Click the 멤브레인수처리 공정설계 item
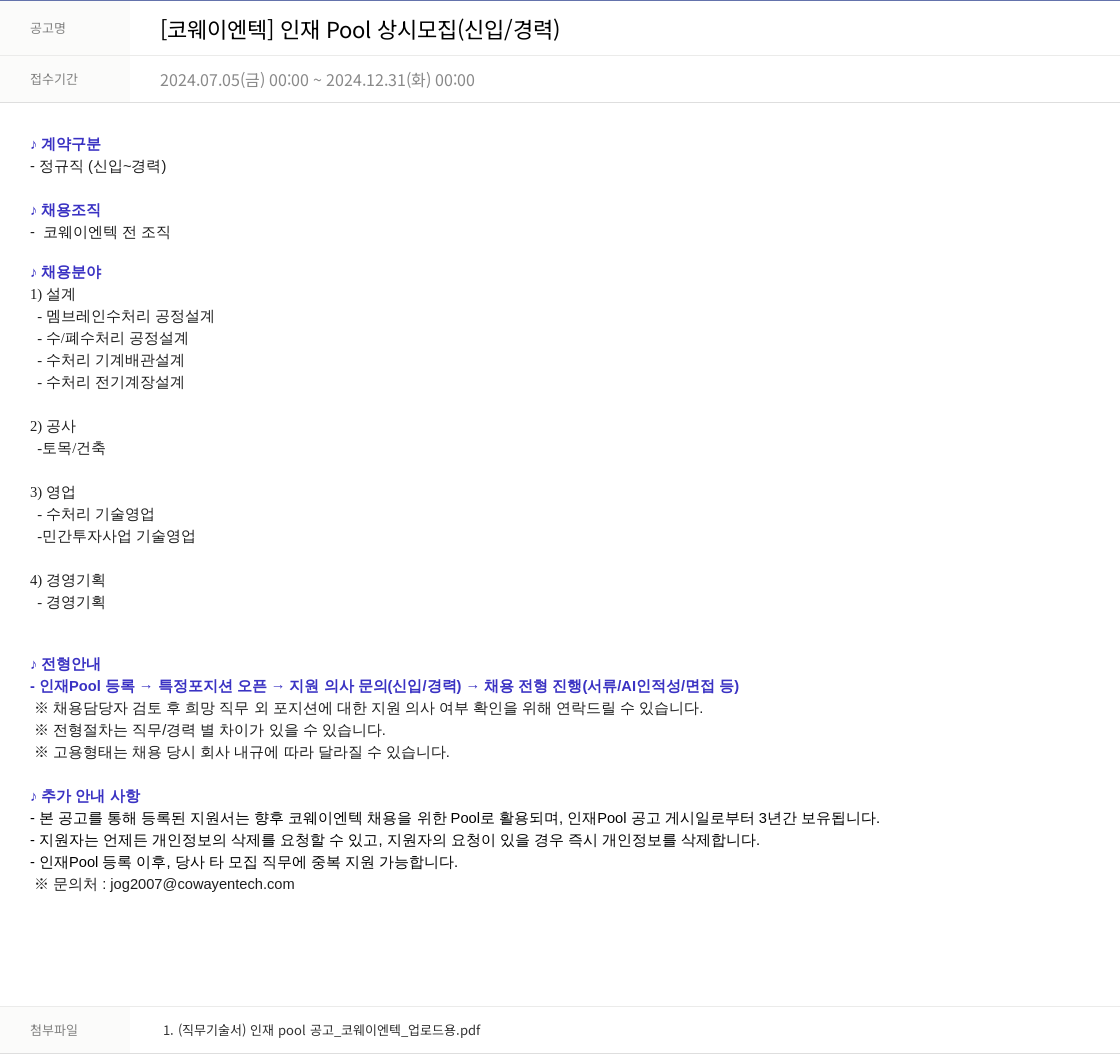This screenshot has width=1120, height=1054. 126,316
